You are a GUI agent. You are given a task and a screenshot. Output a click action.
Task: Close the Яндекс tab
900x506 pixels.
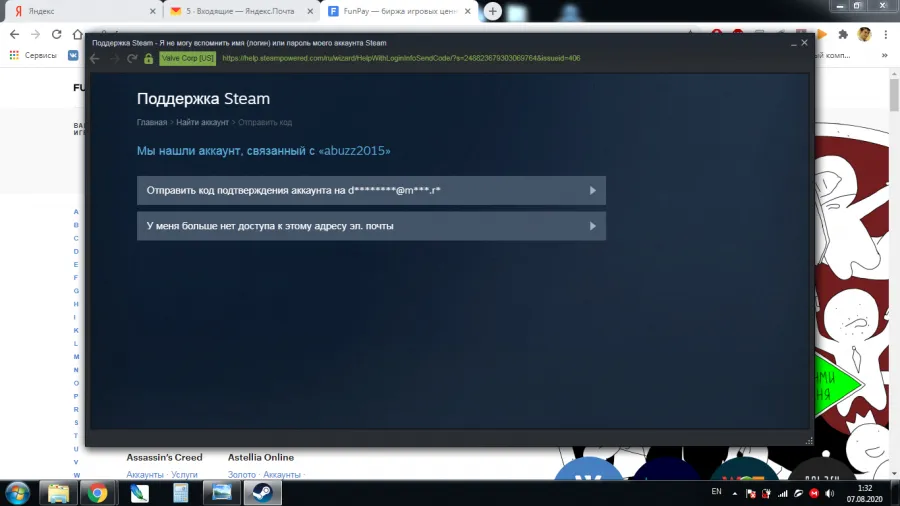152,11
